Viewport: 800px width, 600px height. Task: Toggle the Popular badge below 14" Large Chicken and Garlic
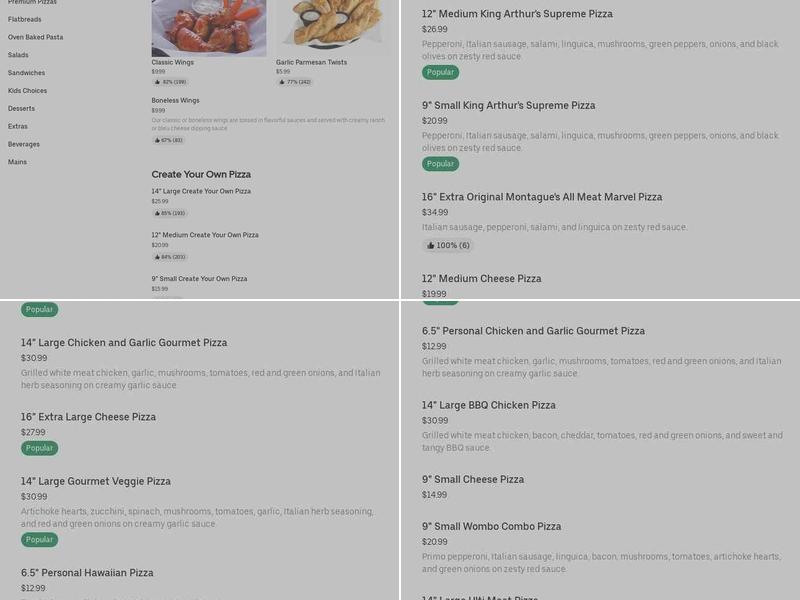pos(37,309)
